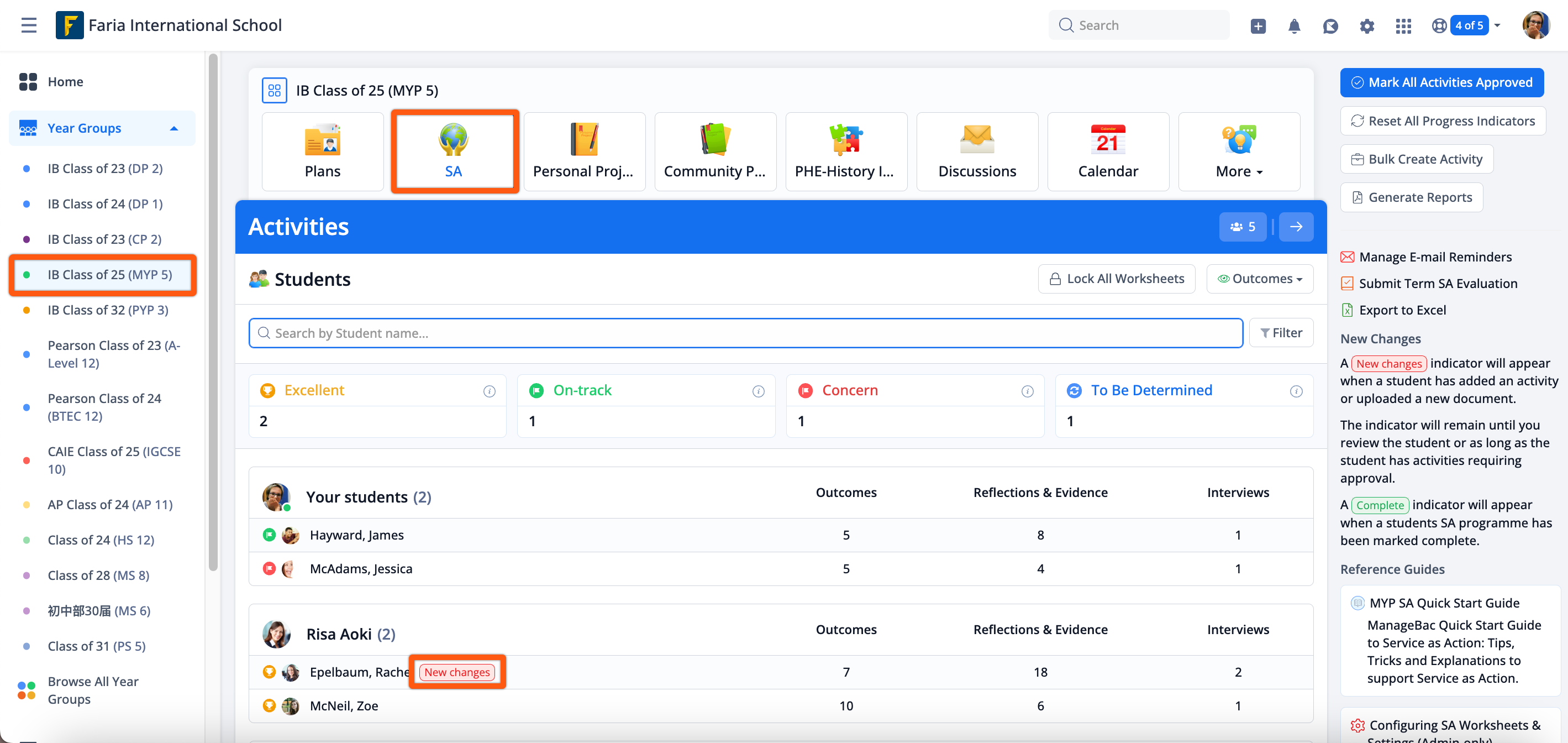
Task: Click Export to Excel
Action: (1393, 310)
